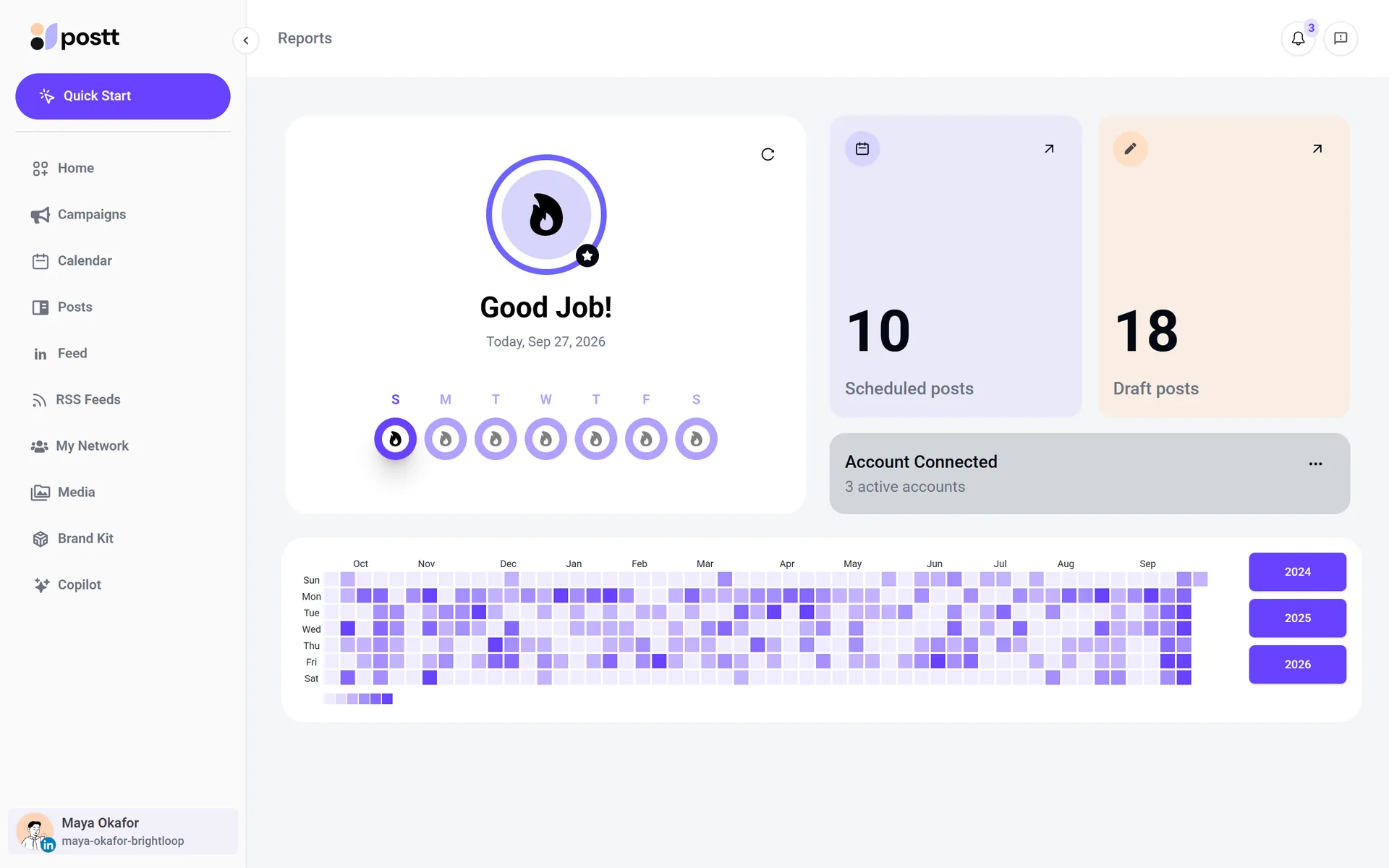Screen dimensions: 1389x868
Task: Select Wednesday's flame streak circle
Action: (545, 438)
